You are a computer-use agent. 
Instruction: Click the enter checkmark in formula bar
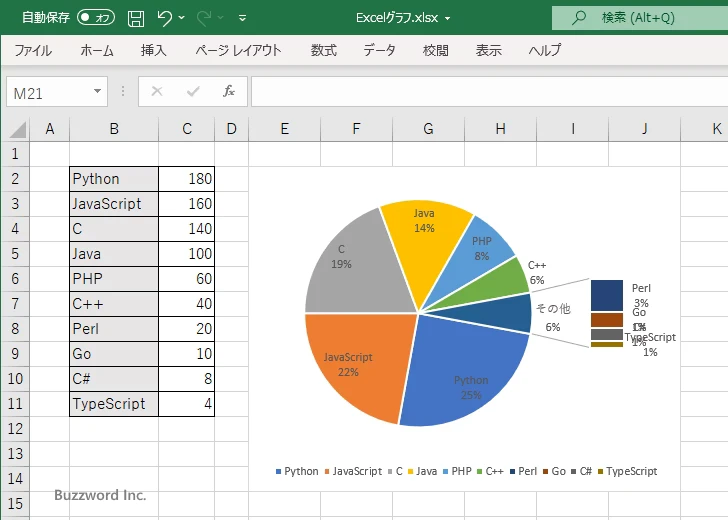193,91
